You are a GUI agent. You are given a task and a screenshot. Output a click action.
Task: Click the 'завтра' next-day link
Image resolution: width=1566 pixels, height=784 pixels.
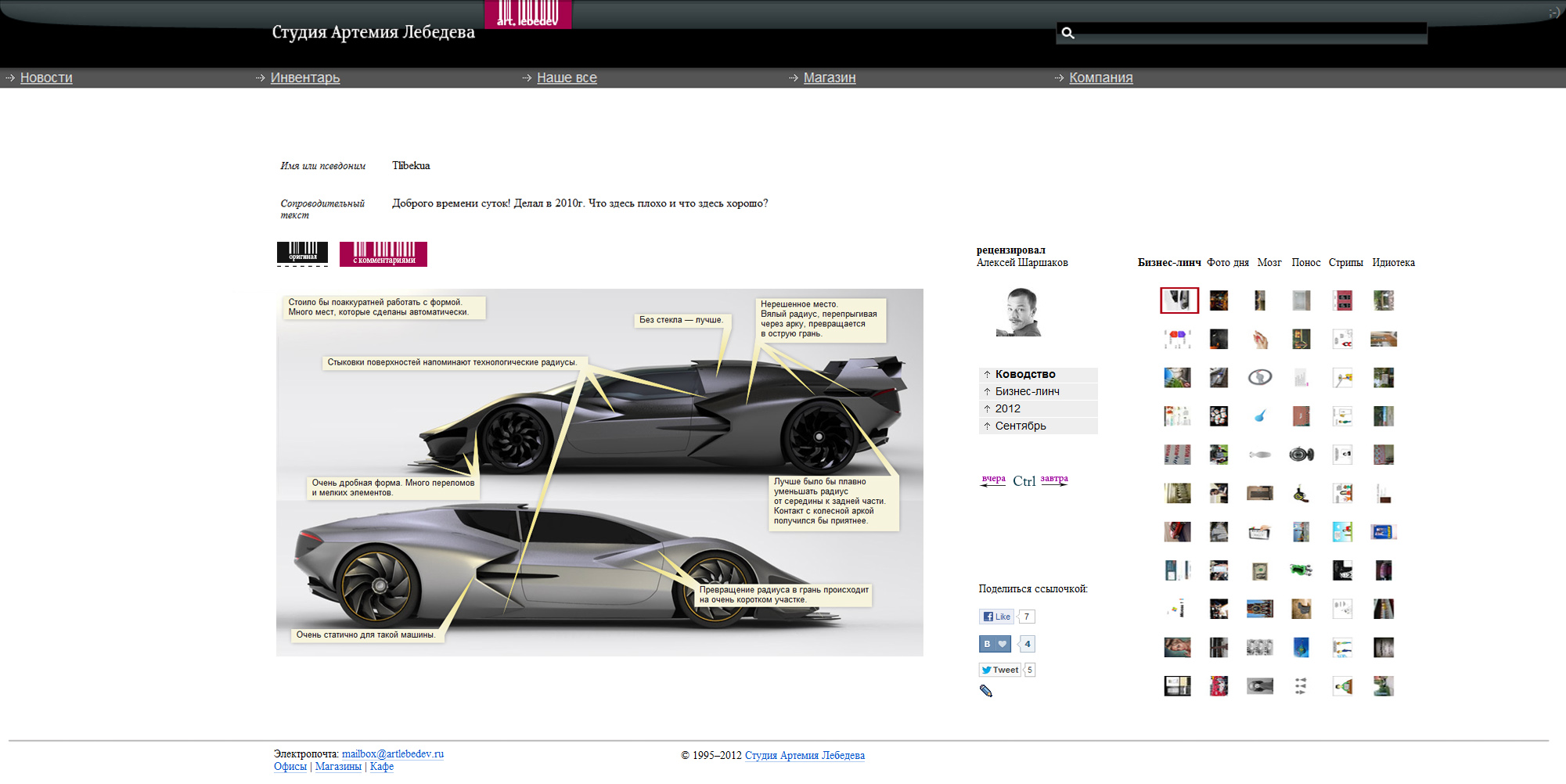coord(1053,479)
